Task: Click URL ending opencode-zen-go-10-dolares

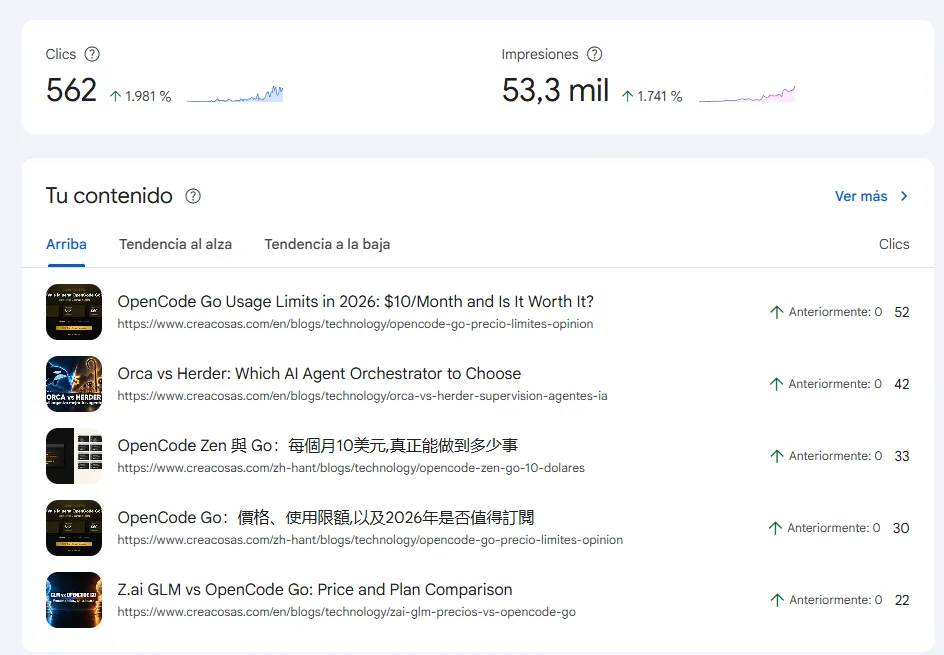Action: [351, 468]
